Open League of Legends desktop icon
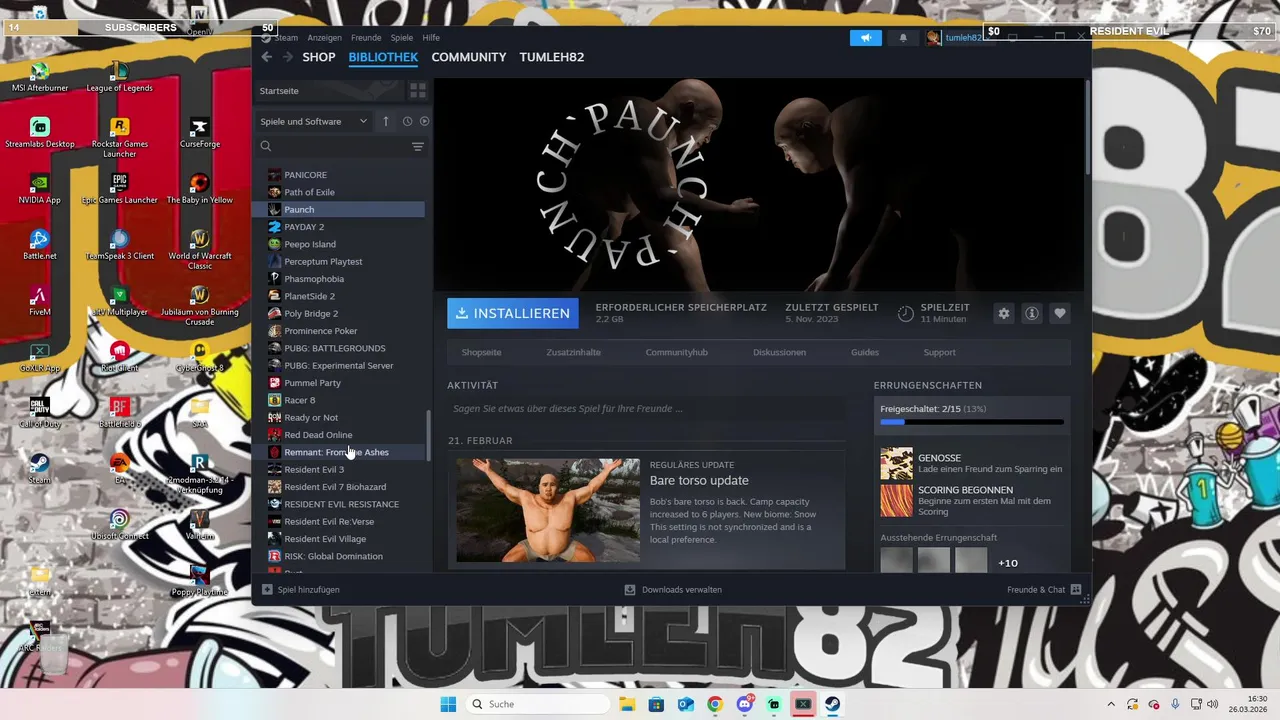Image resolution: width=1280 pixels, height=720 pixels. click(119, 78)
